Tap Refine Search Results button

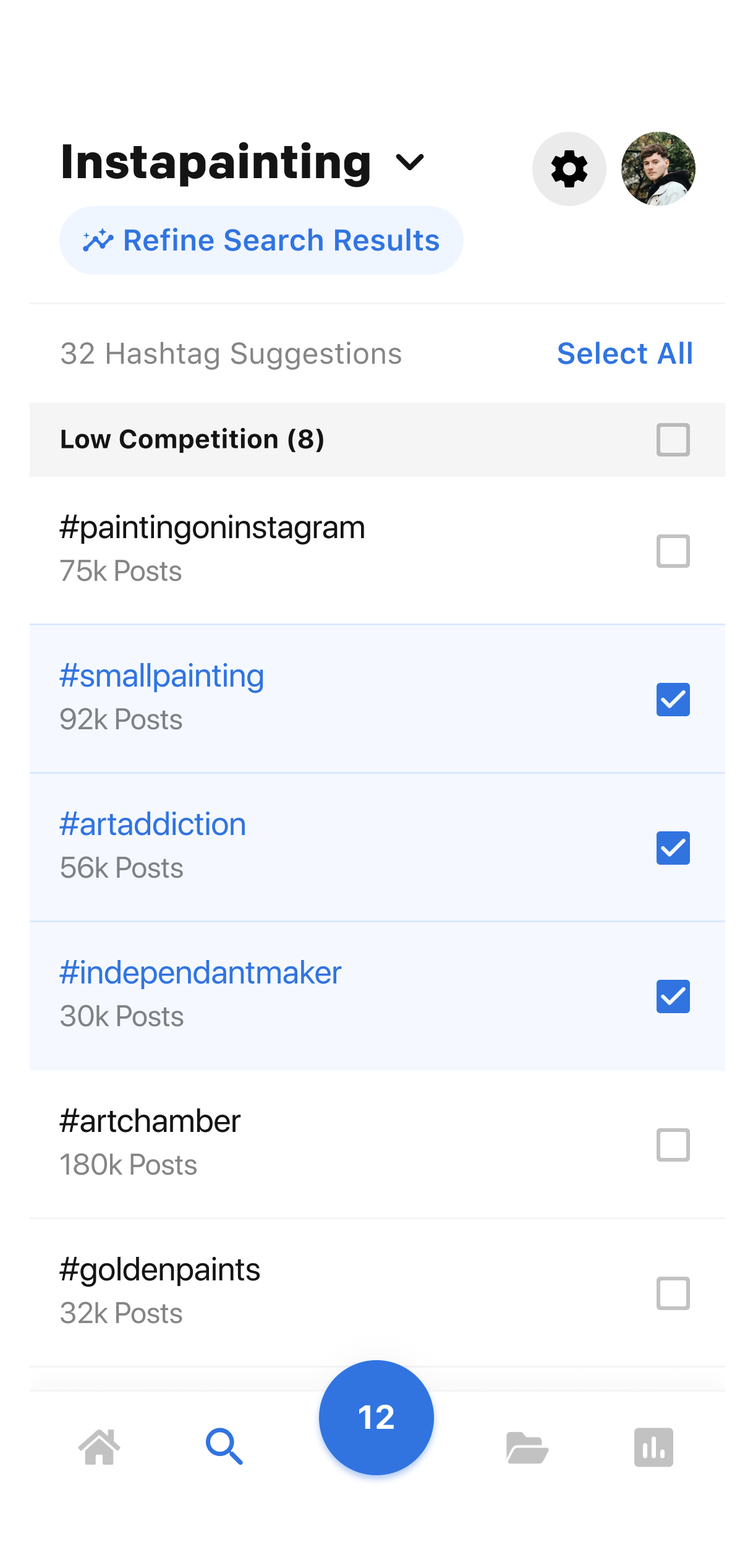[261, 240]
